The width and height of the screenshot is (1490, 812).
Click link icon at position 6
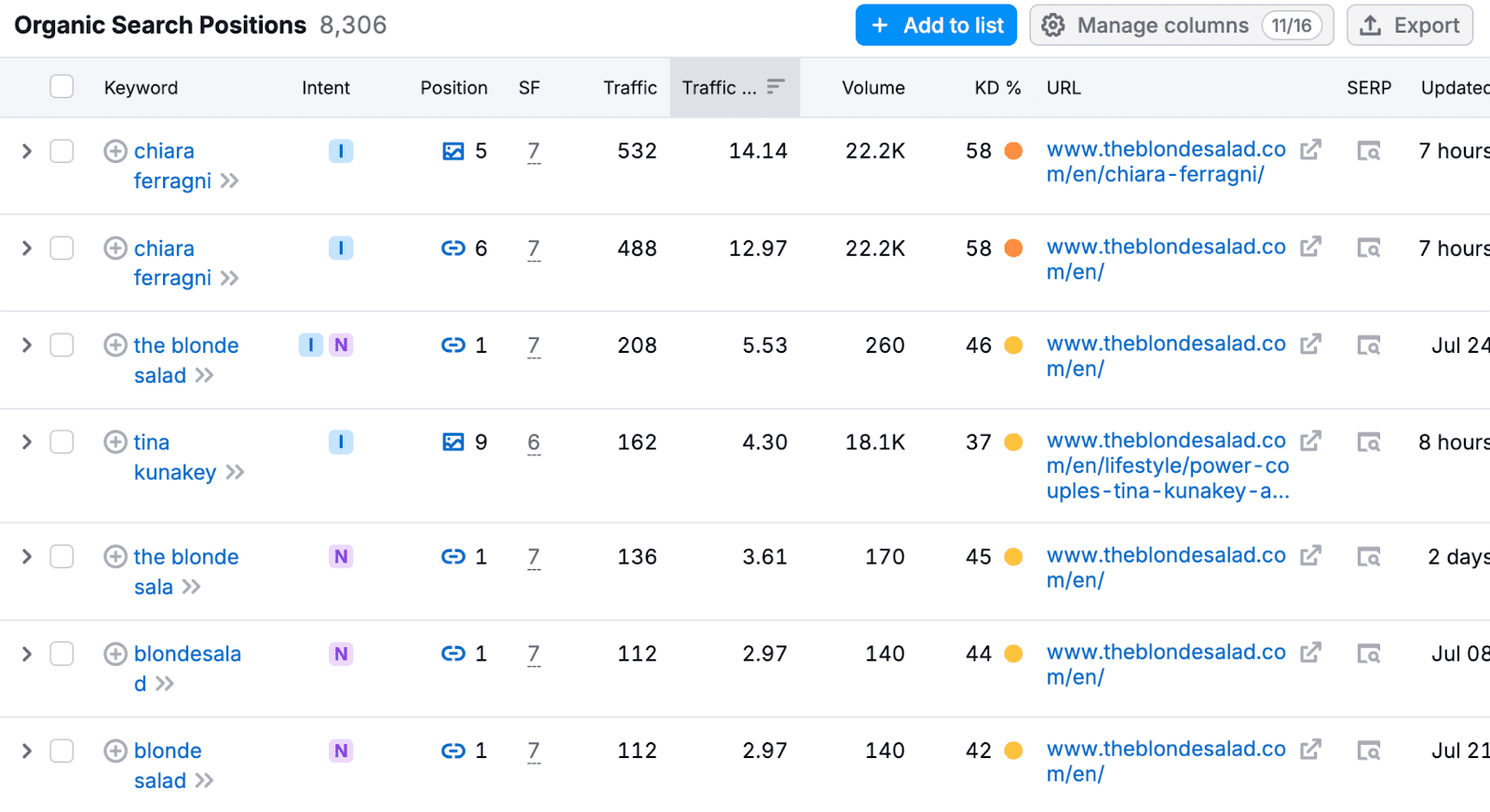pos(454,249)
